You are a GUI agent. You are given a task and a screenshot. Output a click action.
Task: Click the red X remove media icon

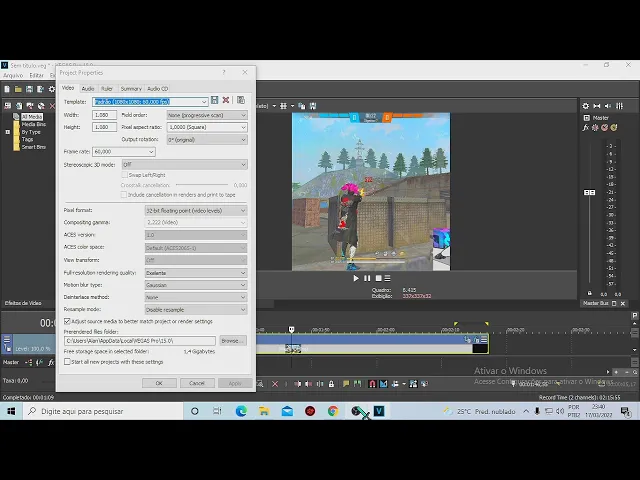tap(52, 106)
